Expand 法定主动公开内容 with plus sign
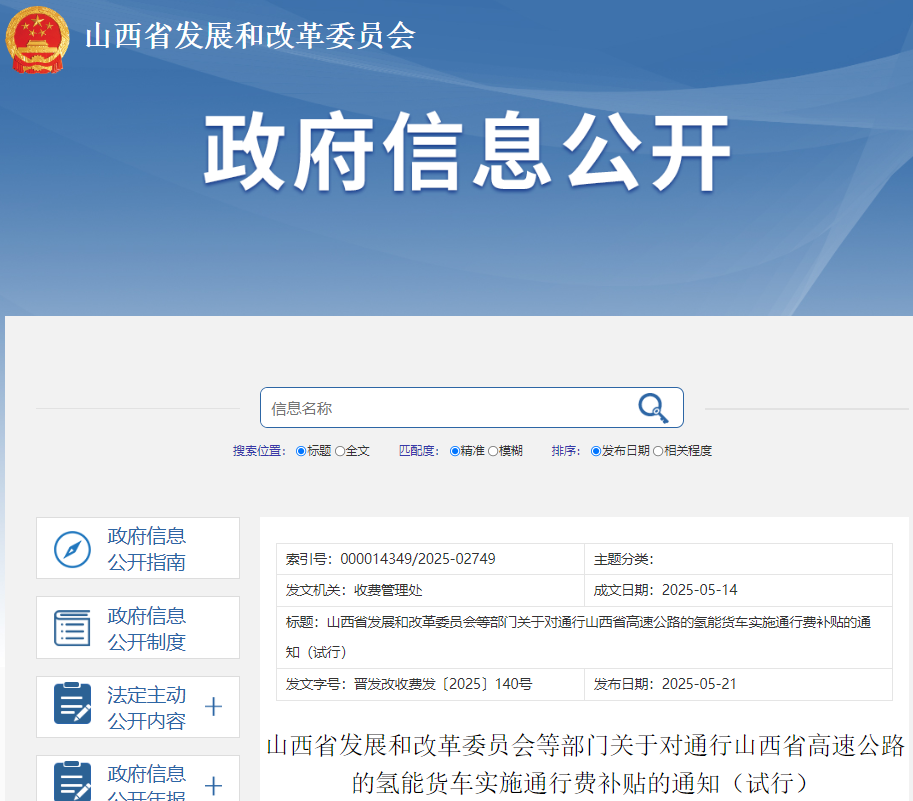The height and width of the screenshot is (801, 913). (x=213, y=707)
